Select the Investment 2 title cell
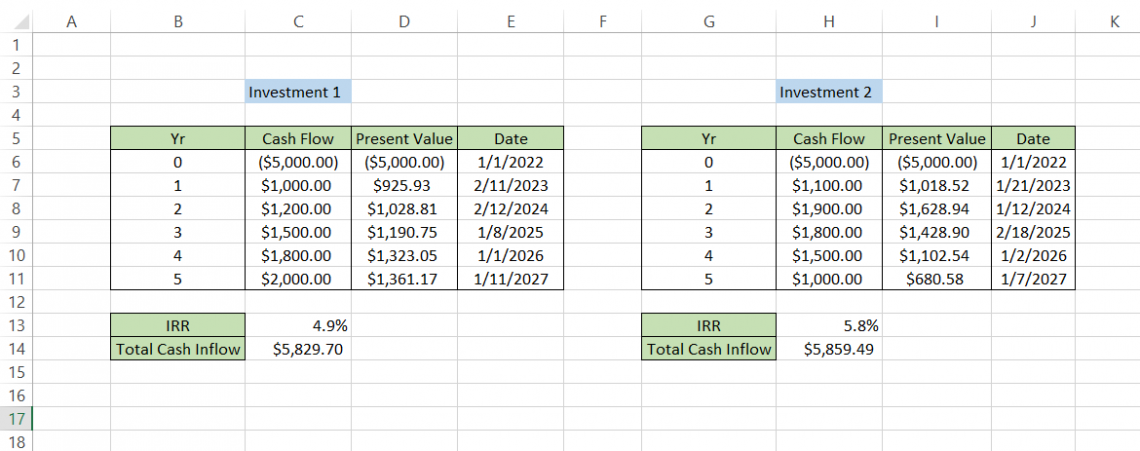 click(827, 92)
